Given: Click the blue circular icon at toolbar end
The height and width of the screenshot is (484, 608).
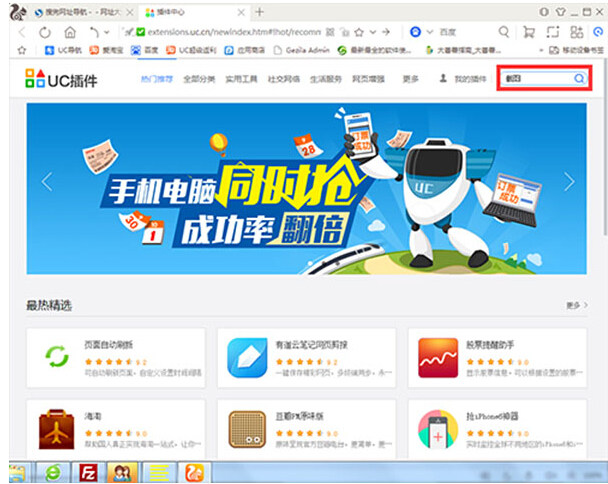Looking at the screenshot, I should point(598,32).
